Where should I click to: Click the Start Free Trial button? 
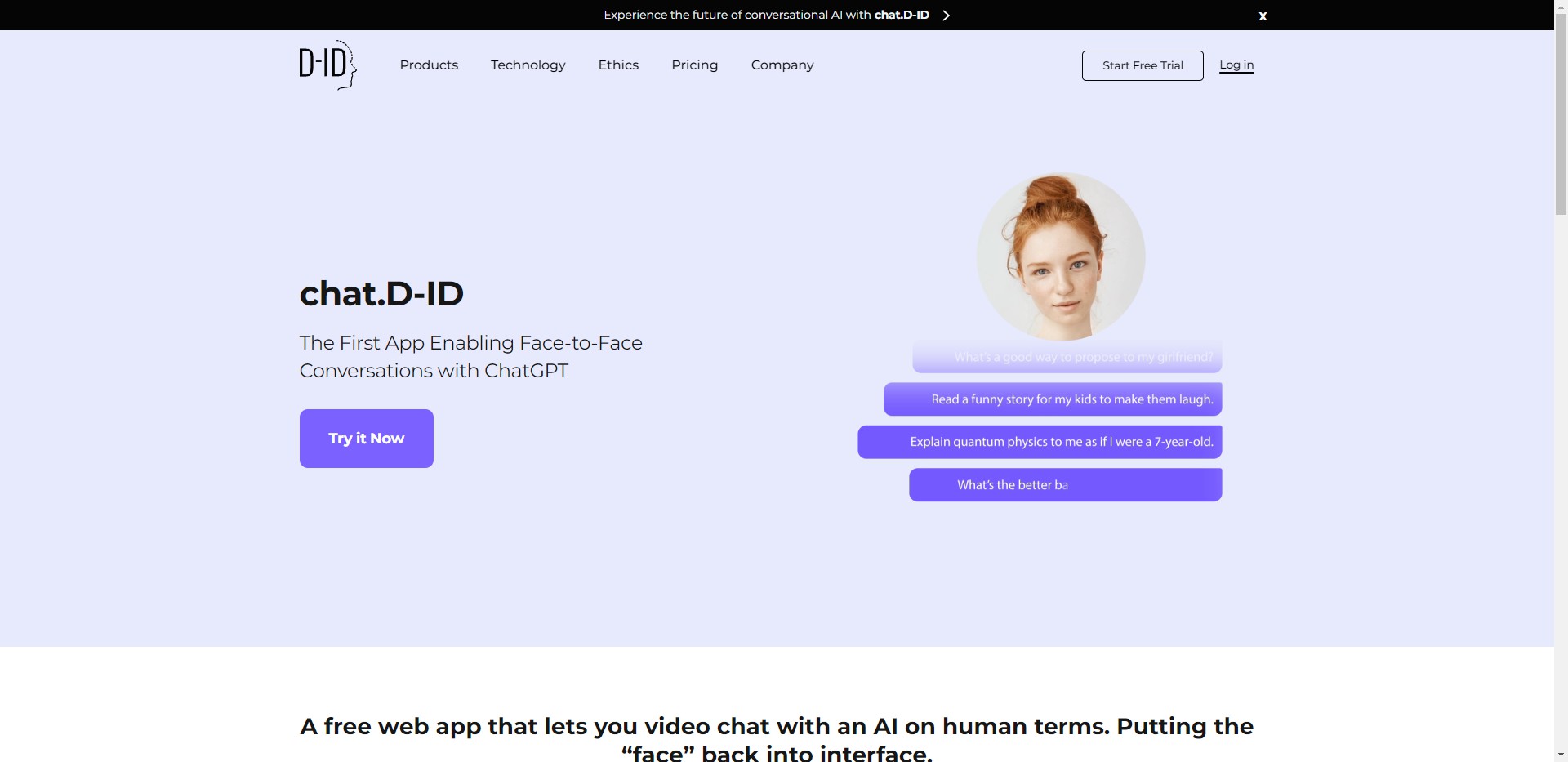coord(1142,65)
